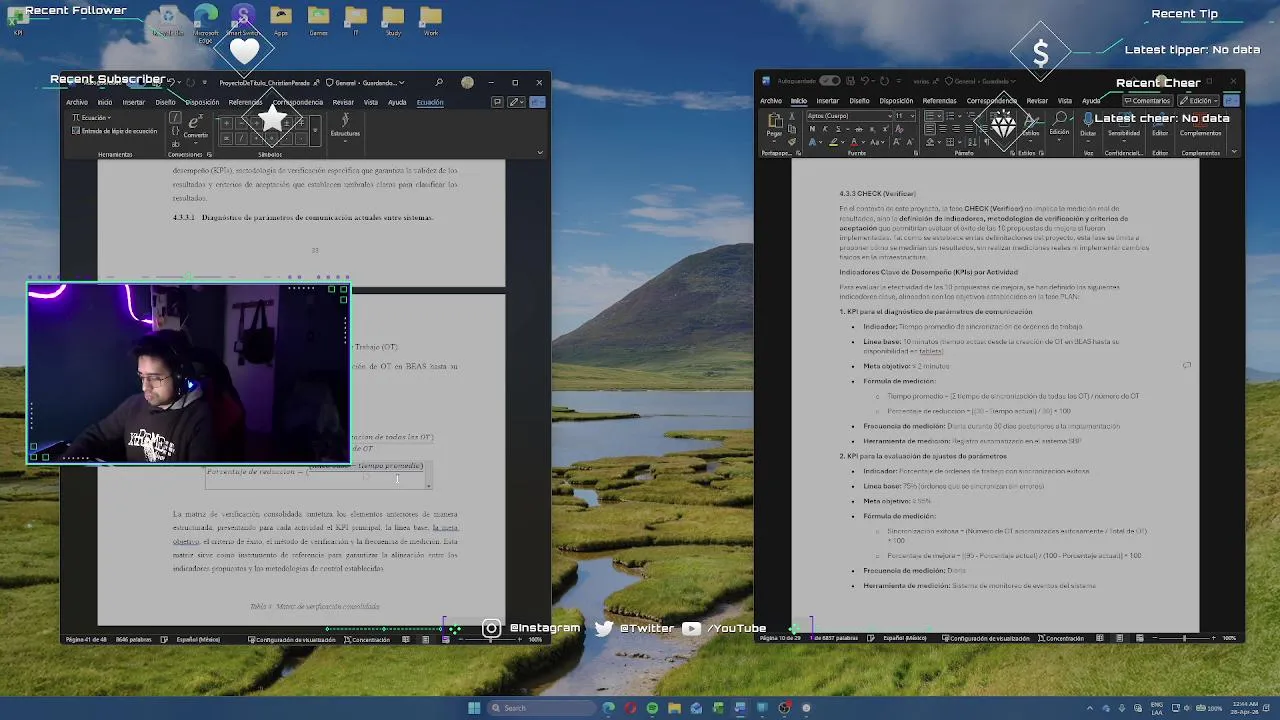Screen dimensions: 1280x720
Task: Open Complementos add-ins button
Action: [1200, 123]
